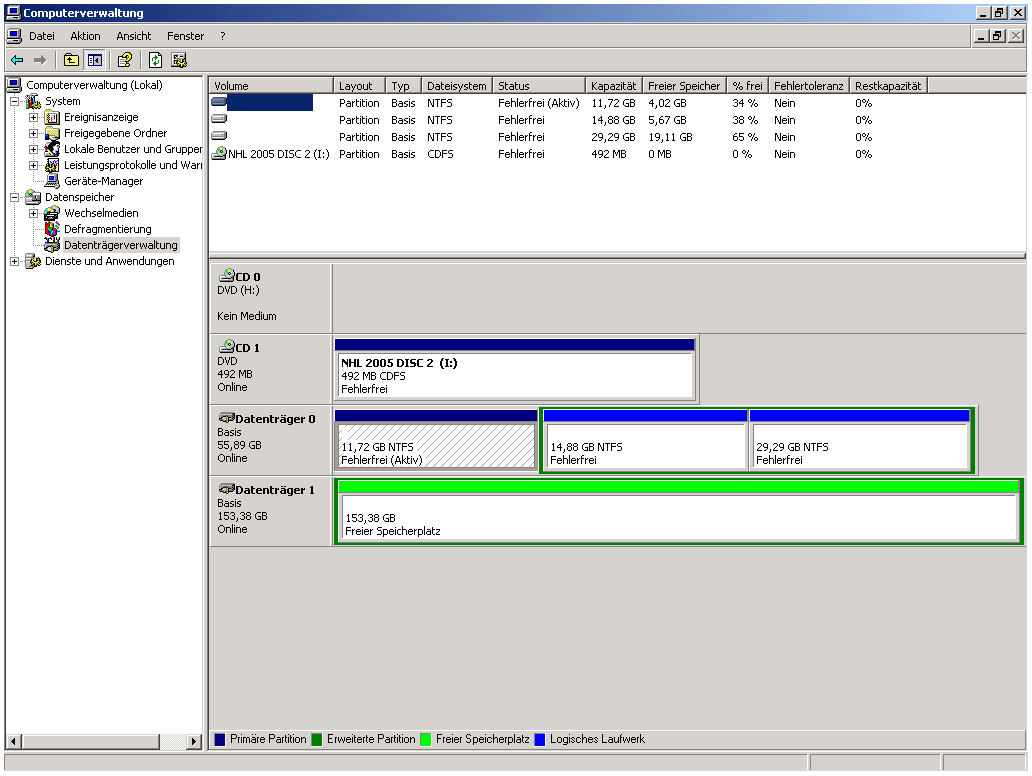The height and width of the screenshot is (776, 1032).
Task: Click the Datenträger 0 disk icon
Action: point(227,418)
